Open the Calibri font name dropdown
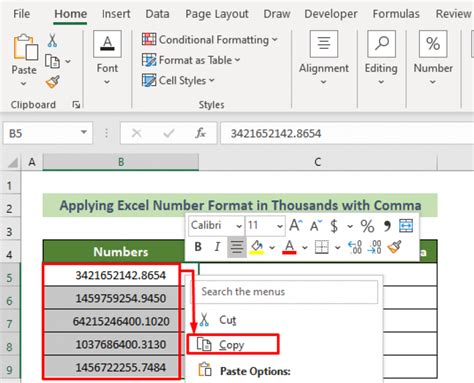This screenshot has width=474, height=383. click(x=239, y=226)
